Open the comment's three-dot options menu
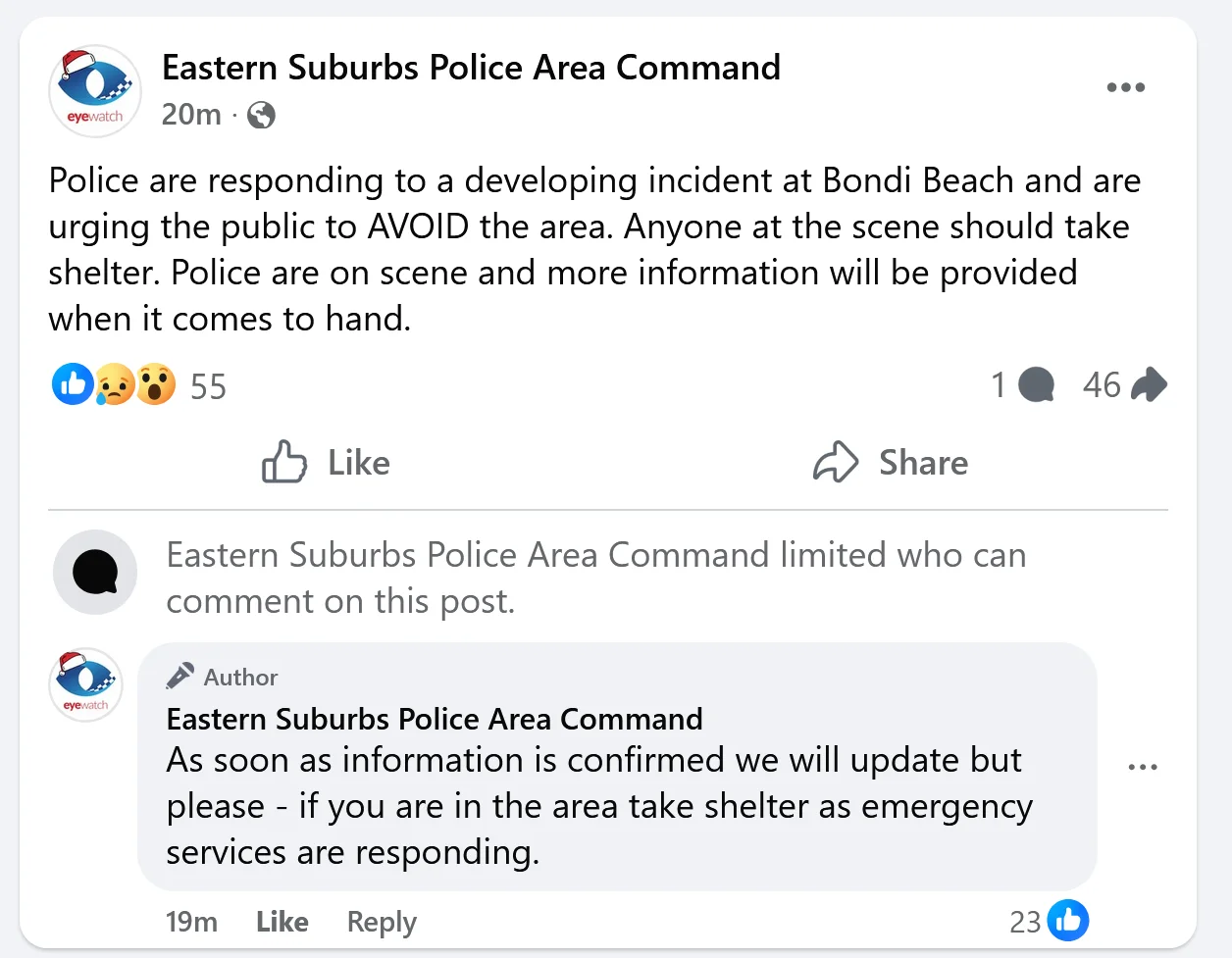Image resolution: width=1232 pixels, height=958 pixels. pos(1143,767)
